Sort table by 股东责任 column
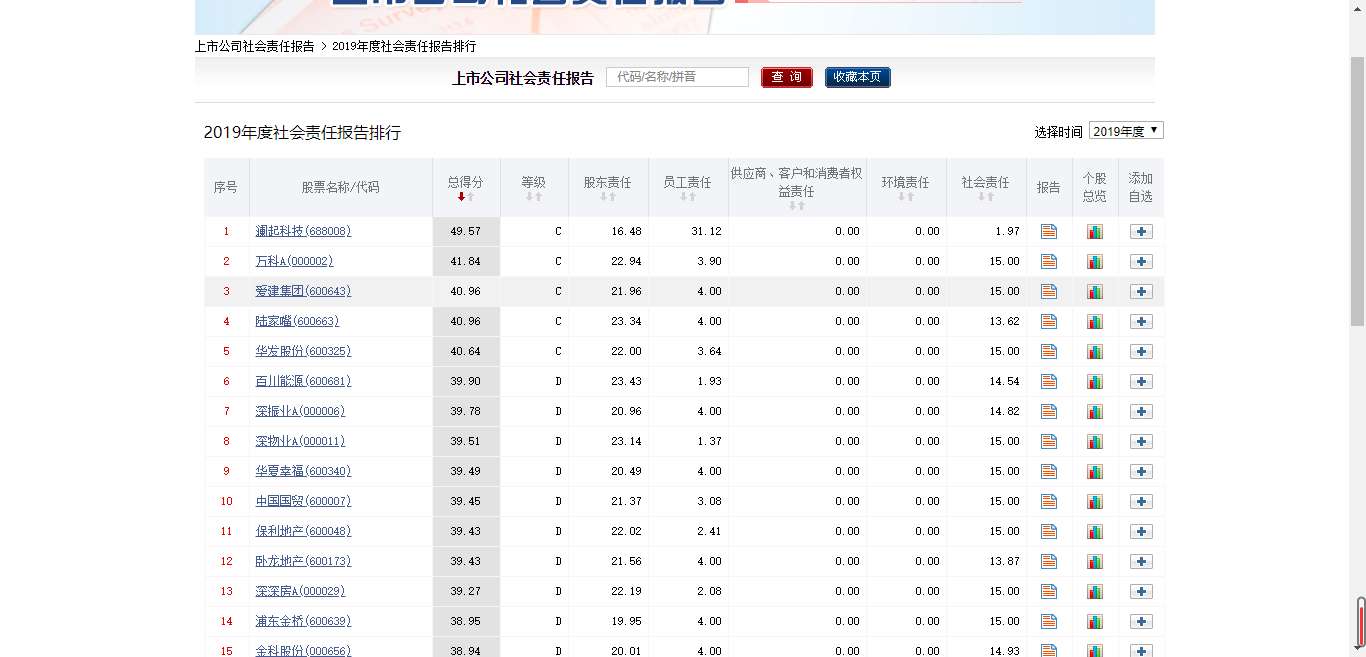This screenshot has width=1366, height=657. [x=607, y=188]
